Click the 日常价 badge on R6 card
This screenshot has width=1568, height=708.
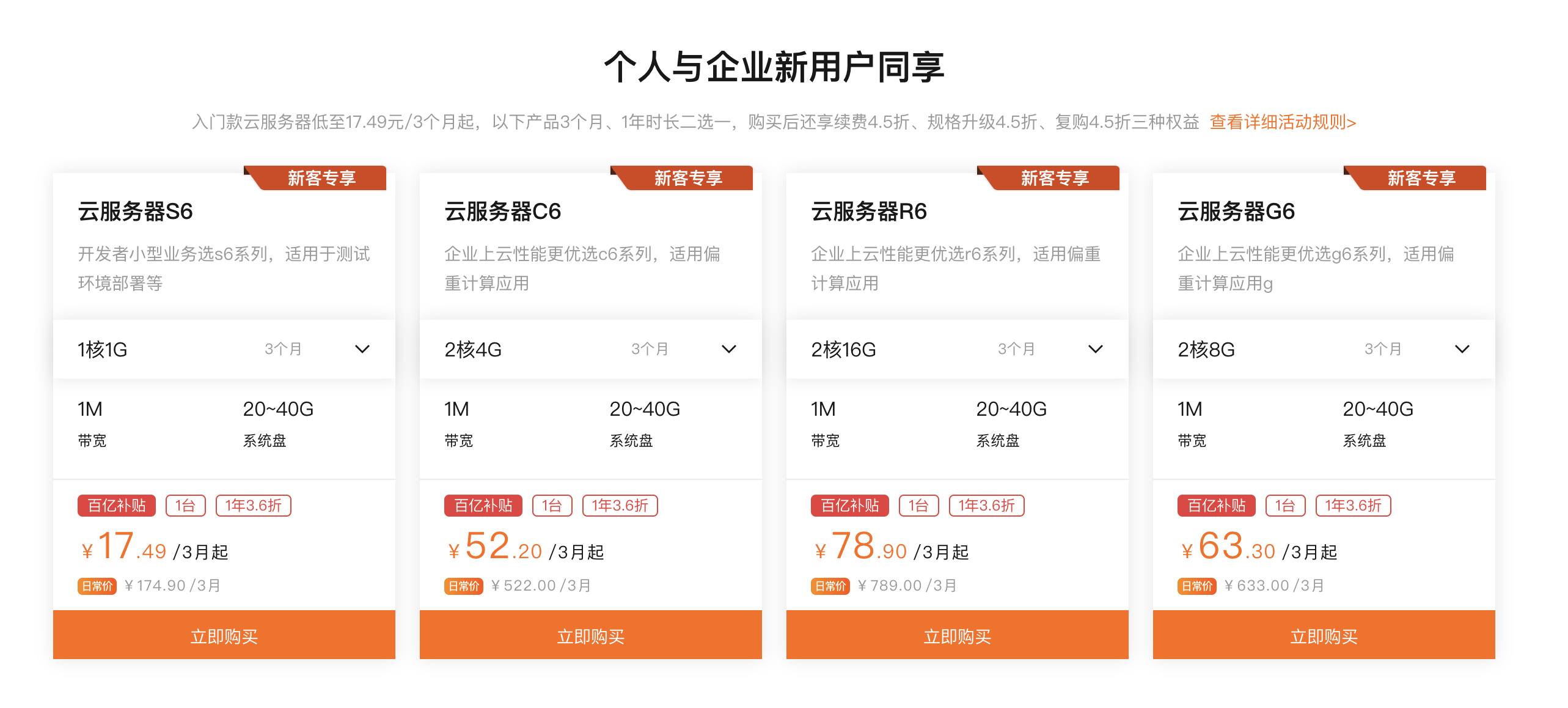click(830, 586)
